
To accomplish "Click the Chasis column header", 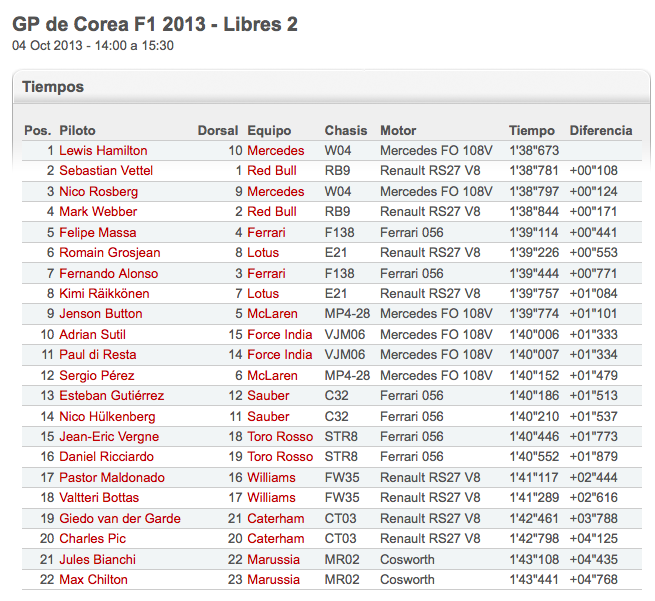I will click(x=346, y=130).
